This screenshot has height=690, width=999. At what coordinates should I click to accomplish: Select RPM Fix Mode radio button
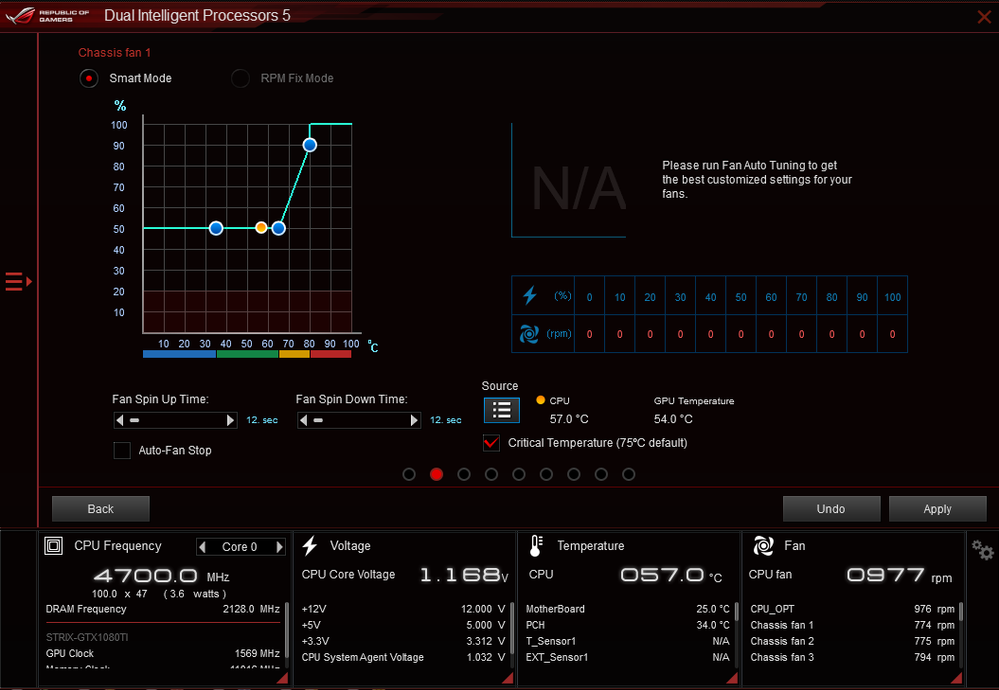[x=240, y=78]
